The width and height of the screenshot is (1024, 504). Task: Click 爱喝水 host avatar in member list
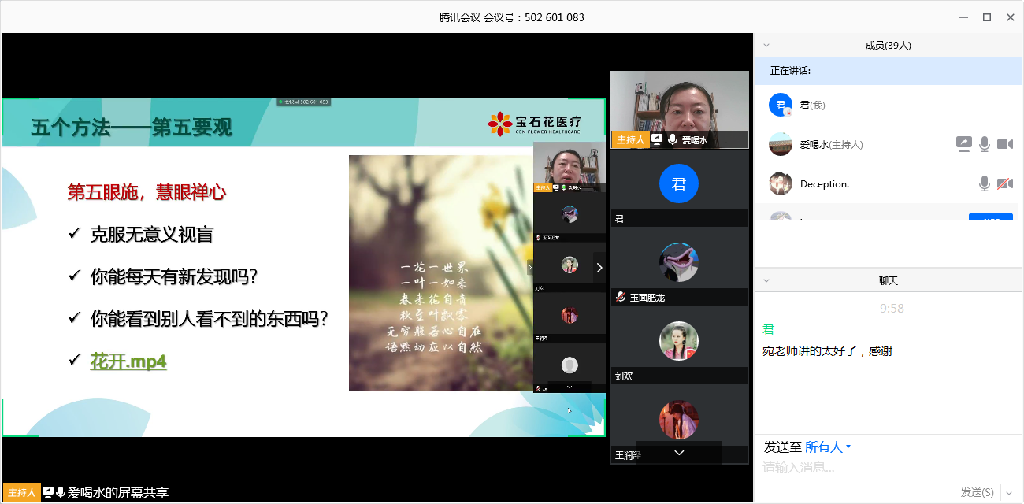[780, 144]
